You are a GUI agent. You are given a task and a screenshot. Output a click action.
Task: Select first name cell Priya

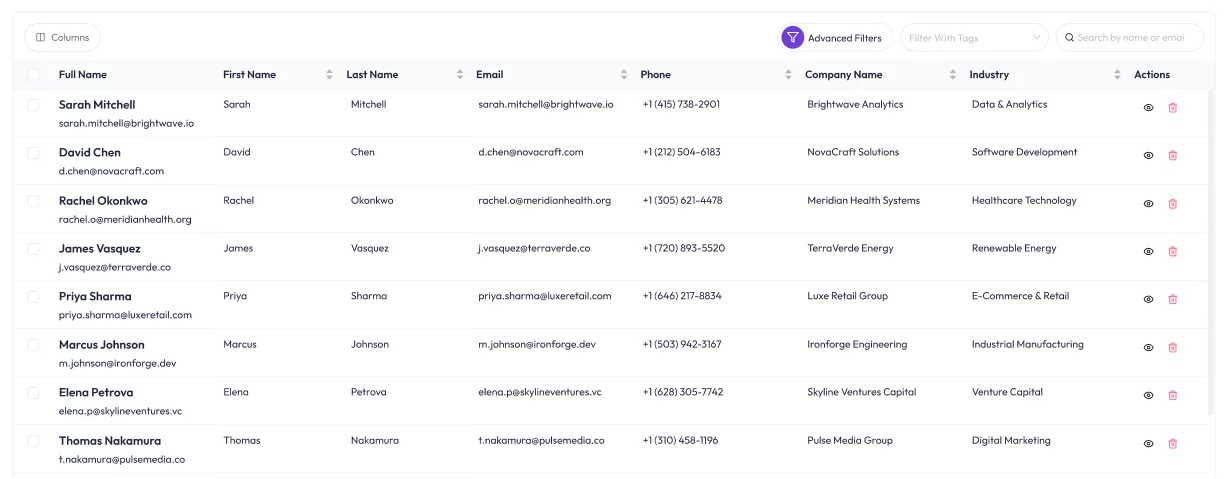pos(235,297)
